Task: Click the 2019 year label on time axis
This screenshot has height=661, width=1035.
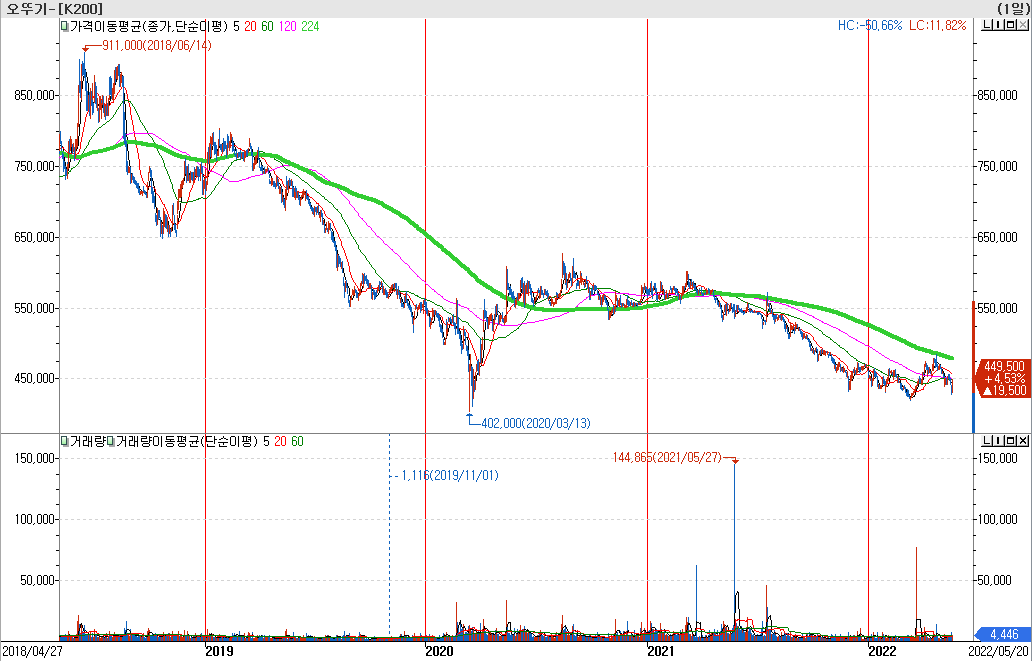Action: tap(220, 652)
